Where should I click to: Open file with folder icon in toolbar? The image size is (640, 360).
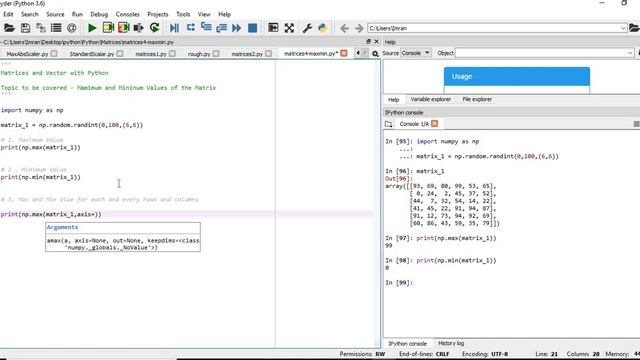coord(9,28)
